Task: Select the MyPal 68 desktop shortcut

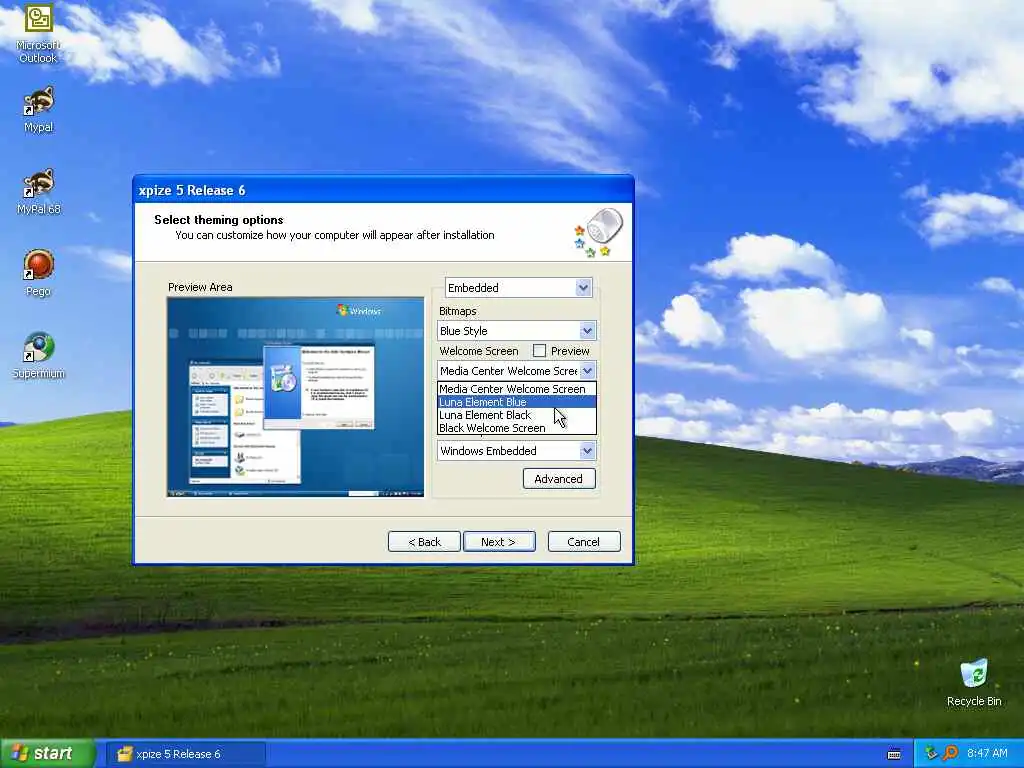Action: 38,191
